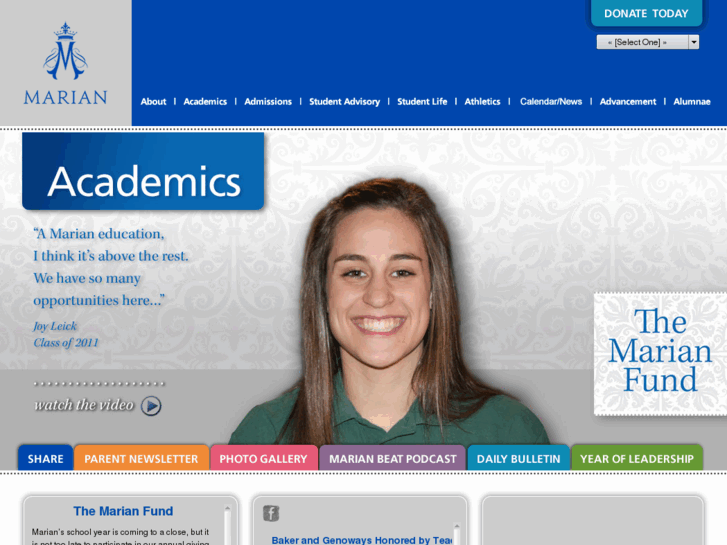
Task: Click the Select One dropdown arrow
Action: coord(694,42)
